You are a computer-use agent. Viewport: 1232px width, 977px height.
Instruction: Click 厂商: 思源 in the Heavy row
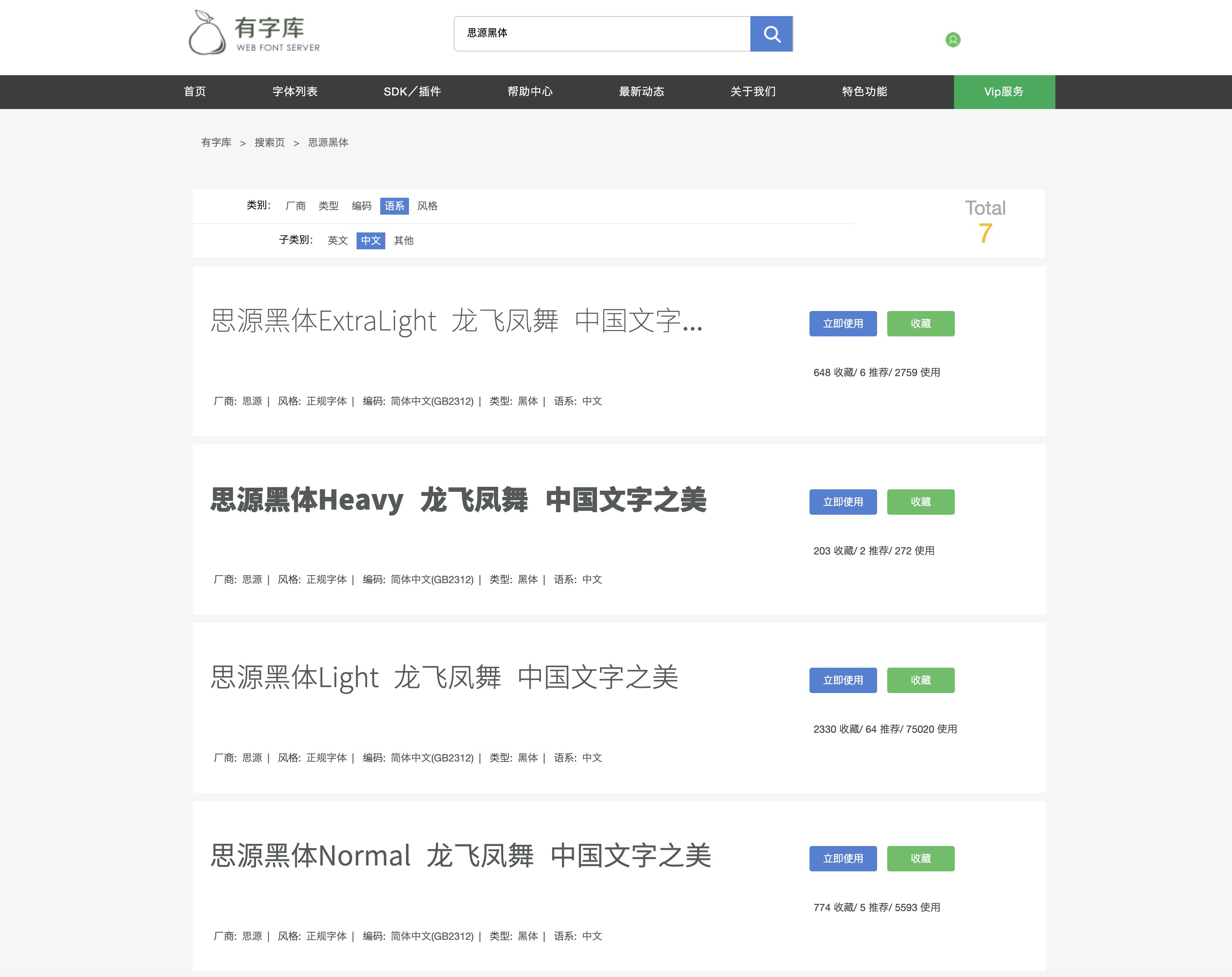coord(238,580)
